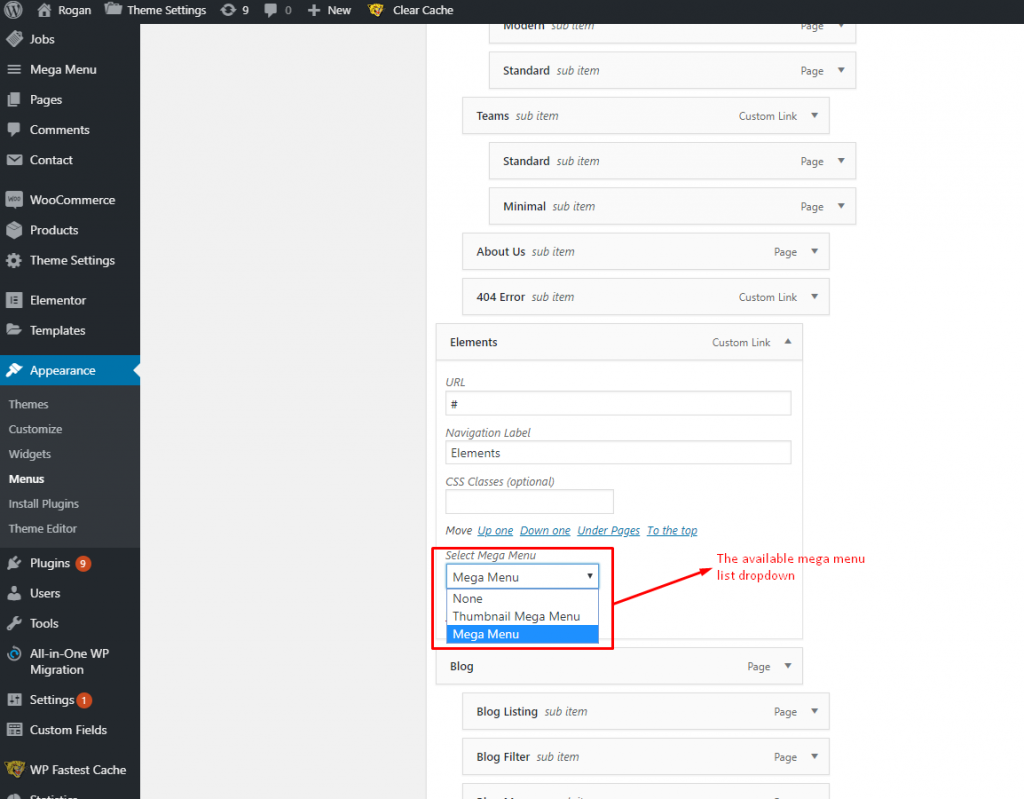Open the Users menu label
The width and height of the screenshot is (1024, 799).
(45, 593)
